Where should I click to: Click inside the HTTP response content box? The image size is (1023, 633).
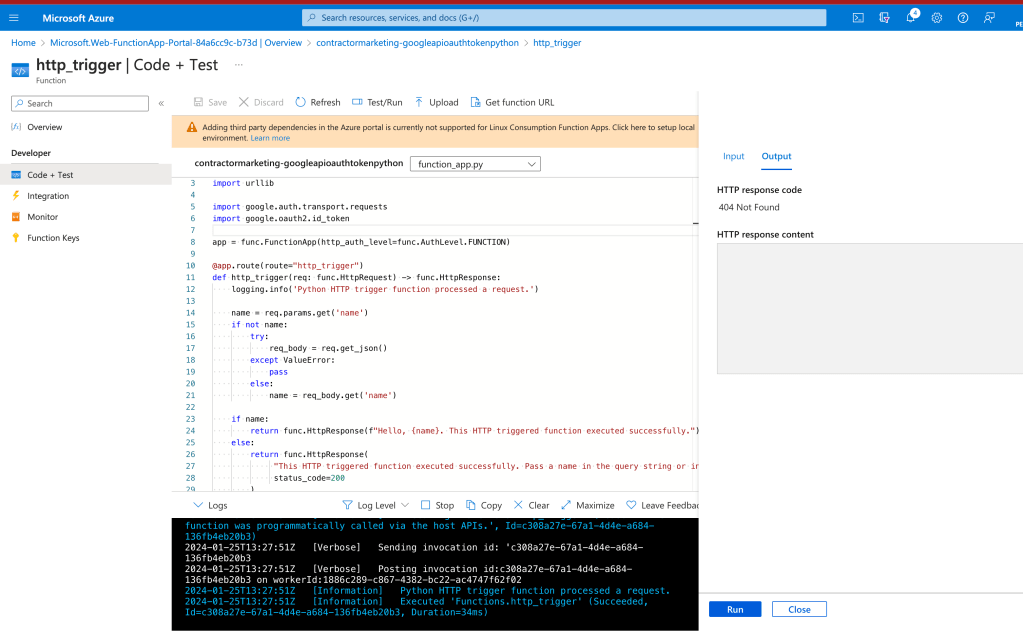click(870, 309)
